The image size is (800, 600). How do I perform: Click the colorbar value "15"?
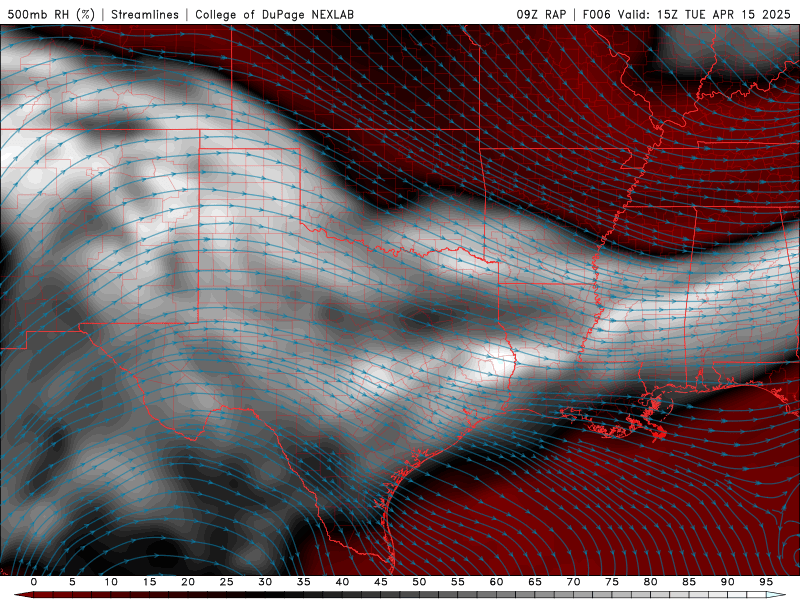point(149,582)
